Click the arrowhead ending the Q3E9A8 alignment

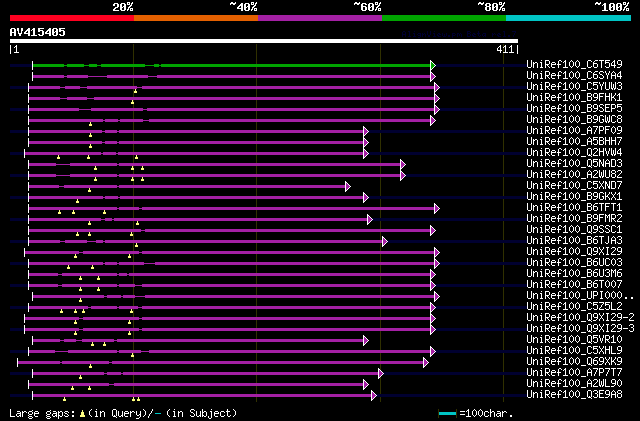pos(374,396)
